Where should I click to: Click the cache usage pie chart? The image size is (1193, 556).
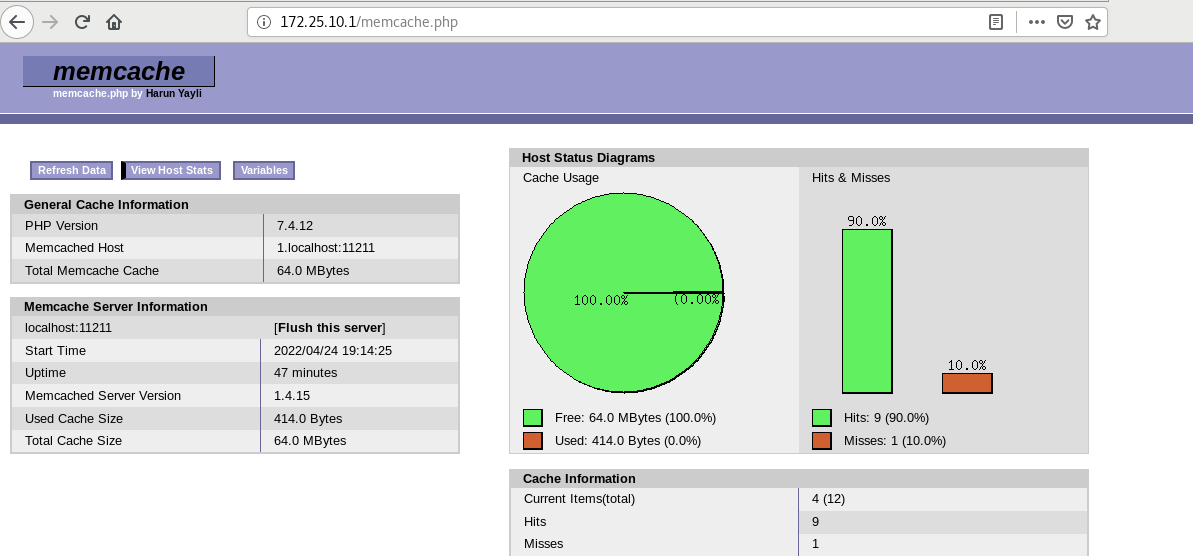624,293
